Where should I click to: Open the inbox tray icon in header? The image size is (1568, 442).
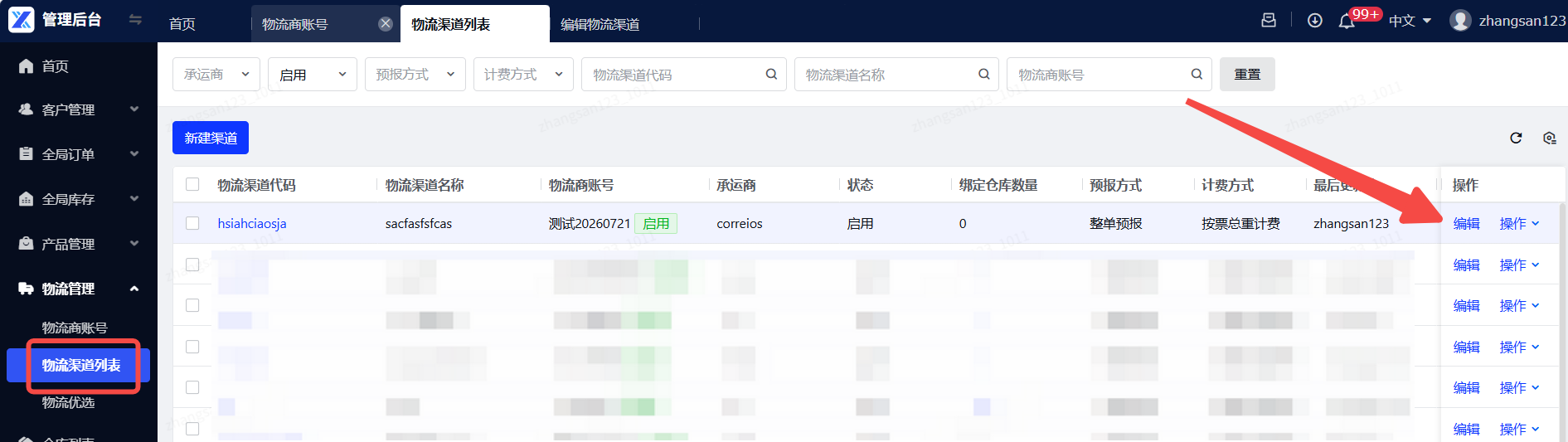point(1269,20)
